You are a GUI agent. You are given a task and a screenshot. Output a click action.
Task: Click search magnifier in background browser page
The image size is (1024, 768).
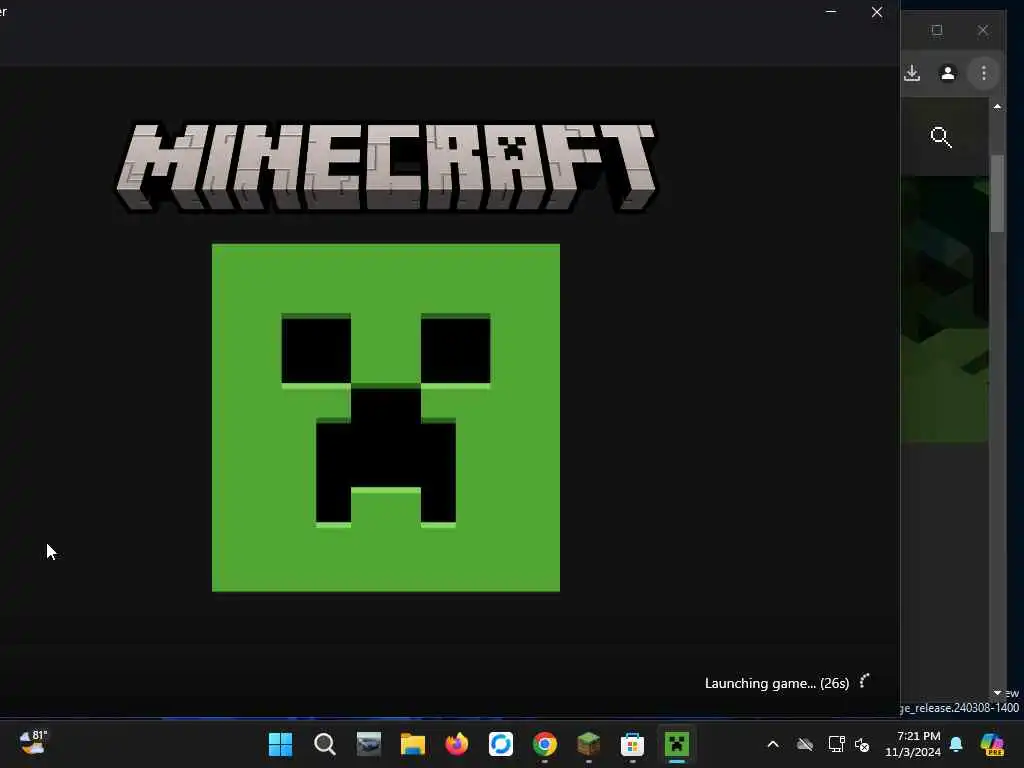pyautogui.click(x=941, y=137)
